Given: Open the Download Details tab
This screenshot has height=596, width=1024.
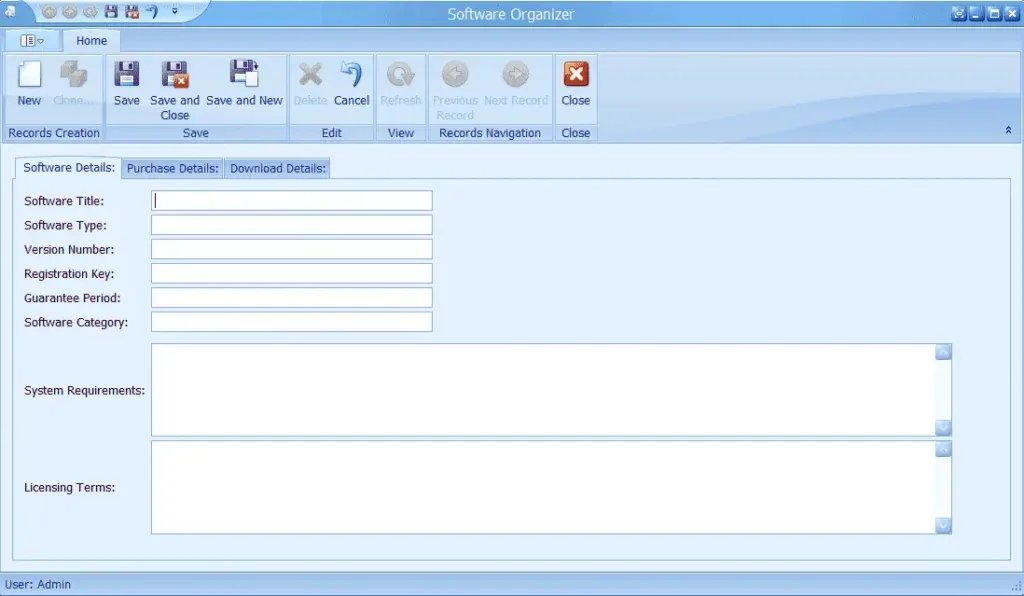Looking at the screenshot, I should [x=278, y=168].
